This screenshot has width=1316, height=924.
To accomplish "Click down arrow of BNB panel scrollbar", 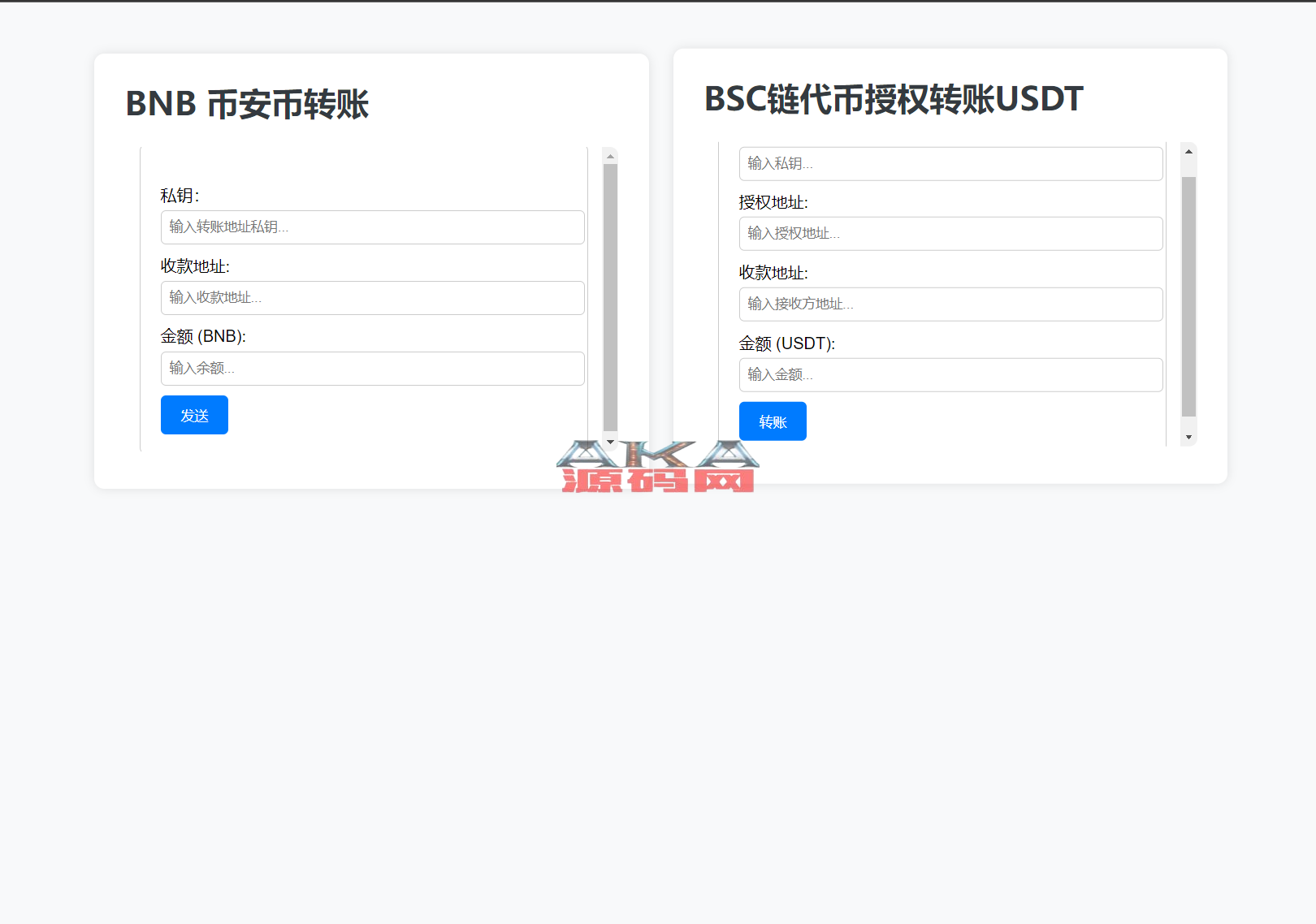I will point(610,443).
